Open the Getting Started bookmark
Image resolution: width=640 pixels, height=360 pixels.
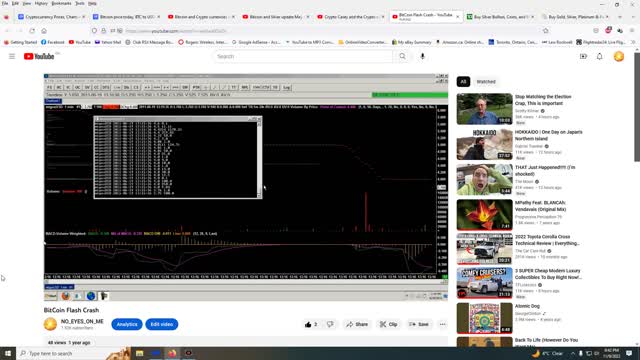click(20, 42)
